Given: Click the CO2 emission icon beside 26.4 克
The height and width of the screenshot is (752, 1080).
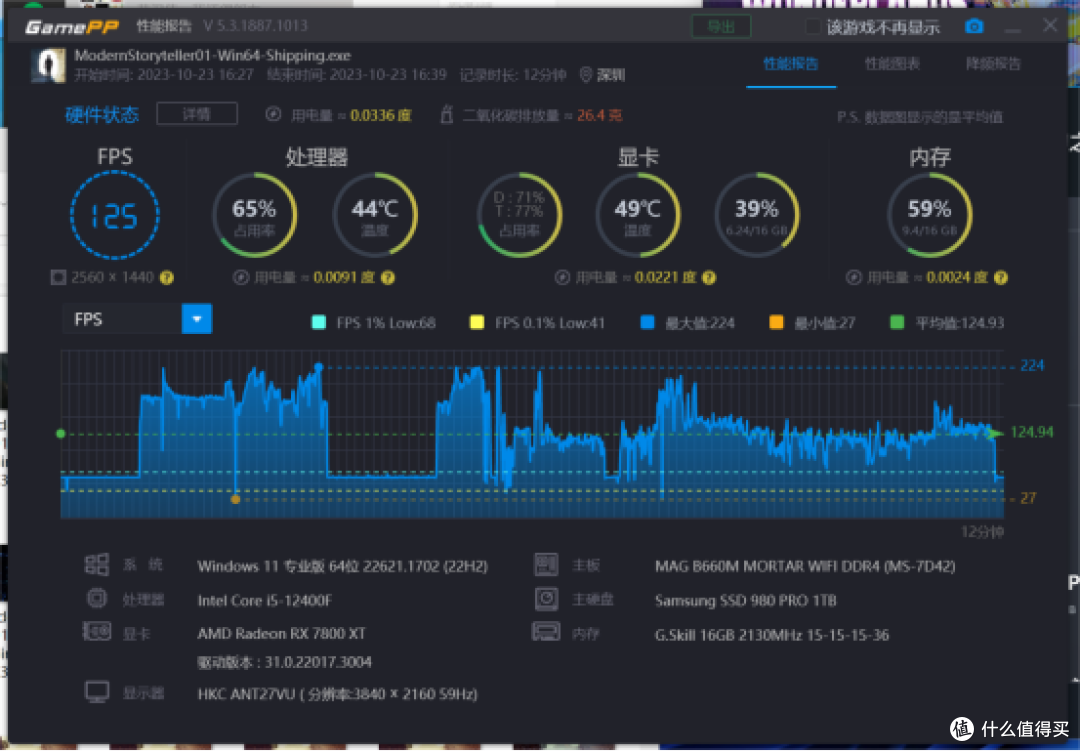Looking at the screenshot, I should coord(446,114).
